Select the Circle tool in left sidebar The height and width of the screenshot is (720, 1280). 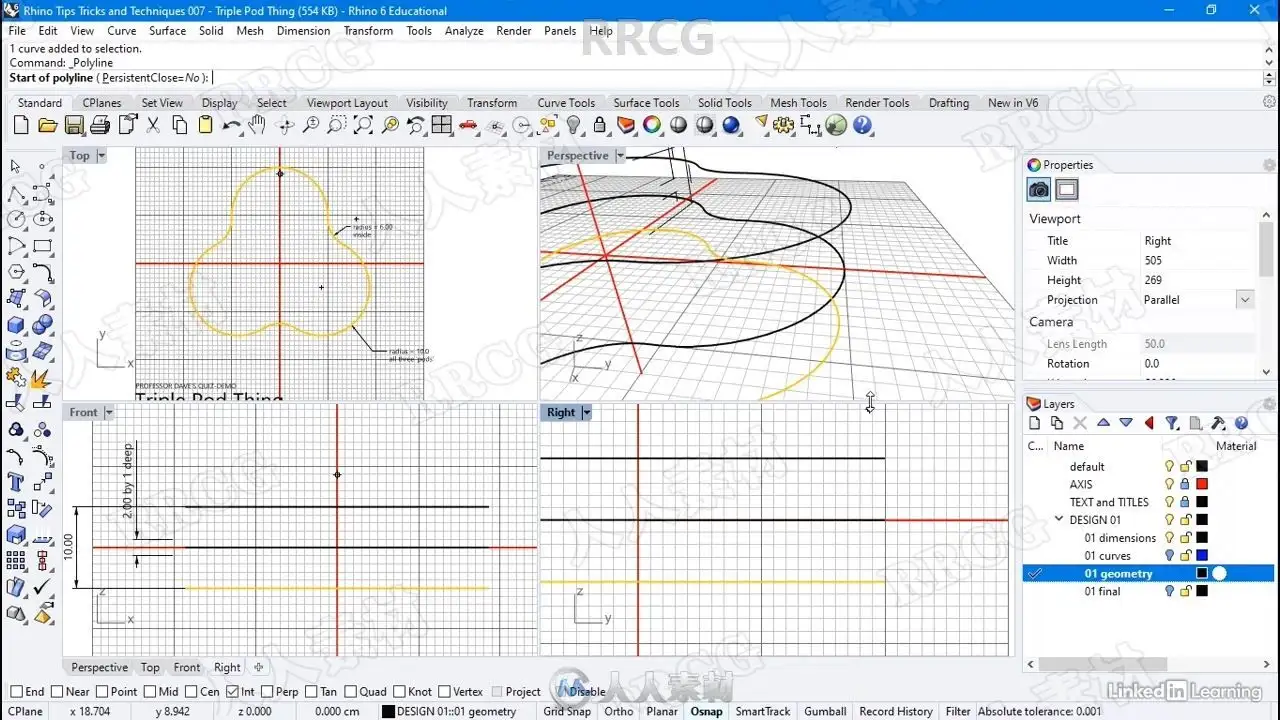tap(16, 219)
